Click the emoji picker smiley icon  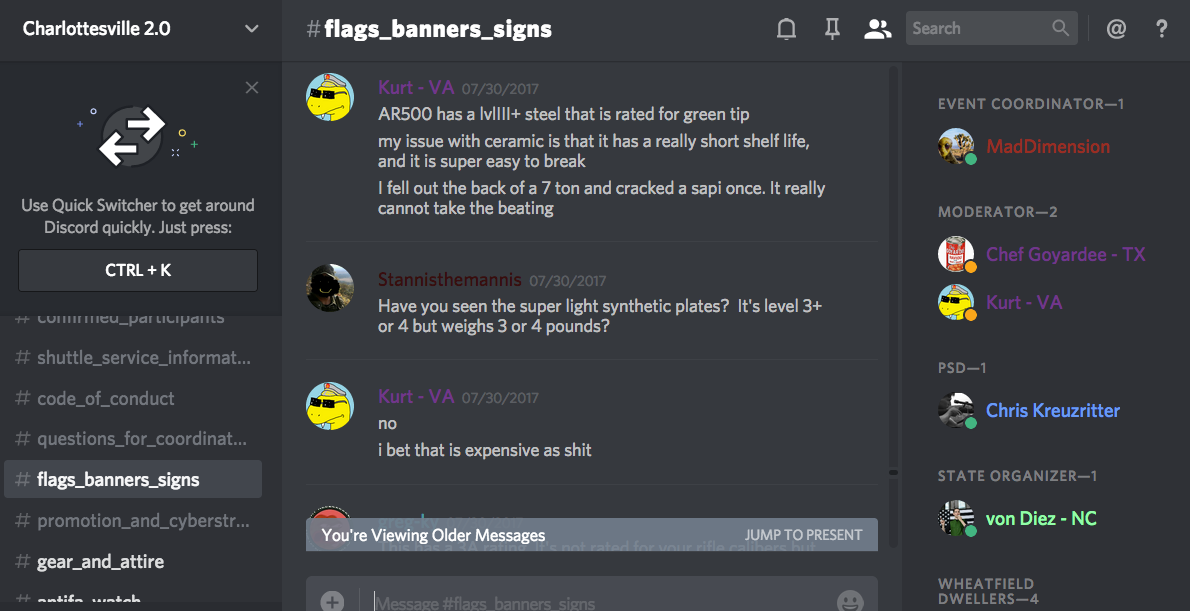point(850,602)
